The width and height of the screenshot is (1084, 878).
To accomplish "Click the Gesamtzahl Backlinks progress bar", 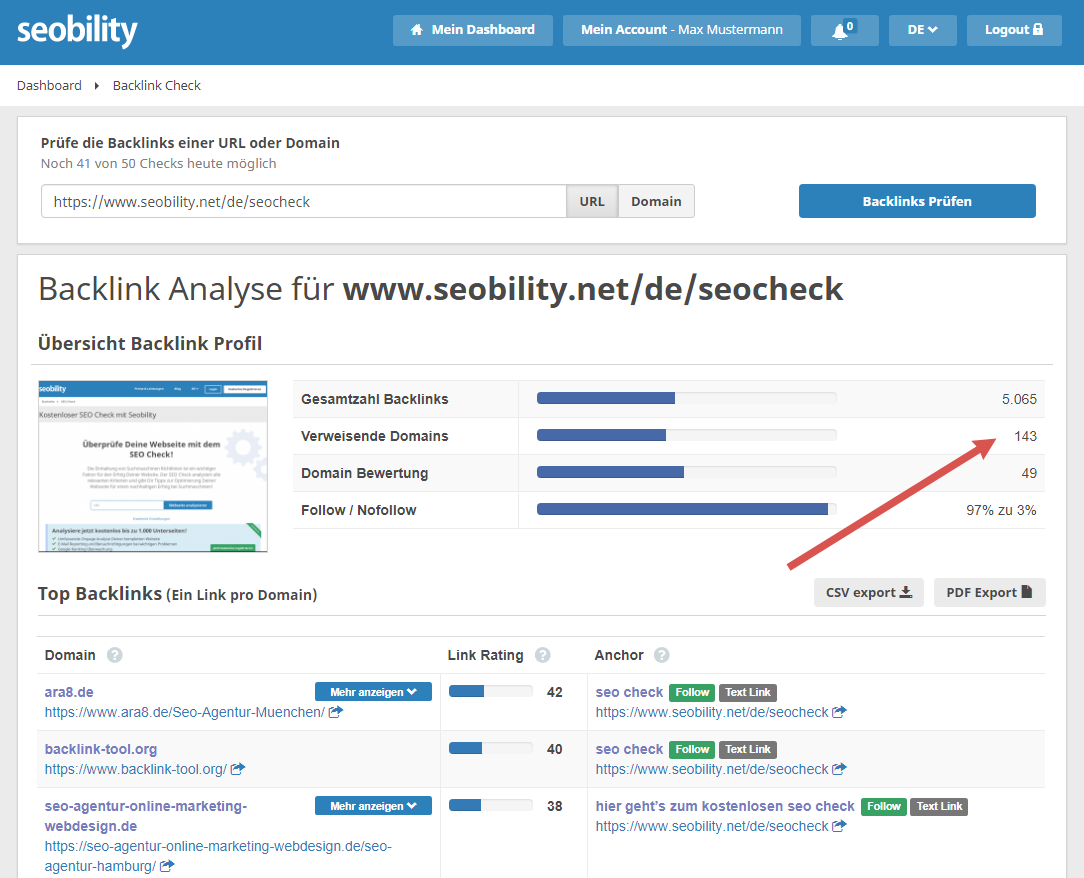I will point(686,398).
